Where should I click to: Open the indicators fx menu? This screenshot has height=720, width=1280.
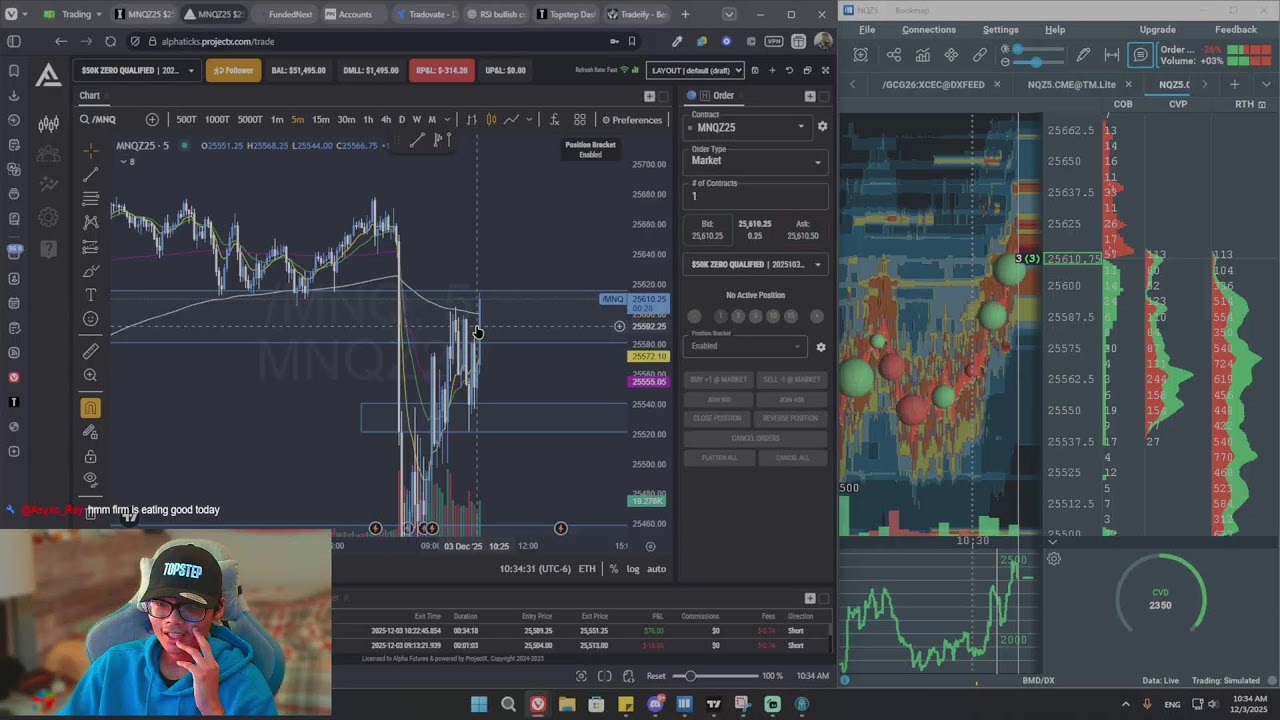[x=554, y=120]
